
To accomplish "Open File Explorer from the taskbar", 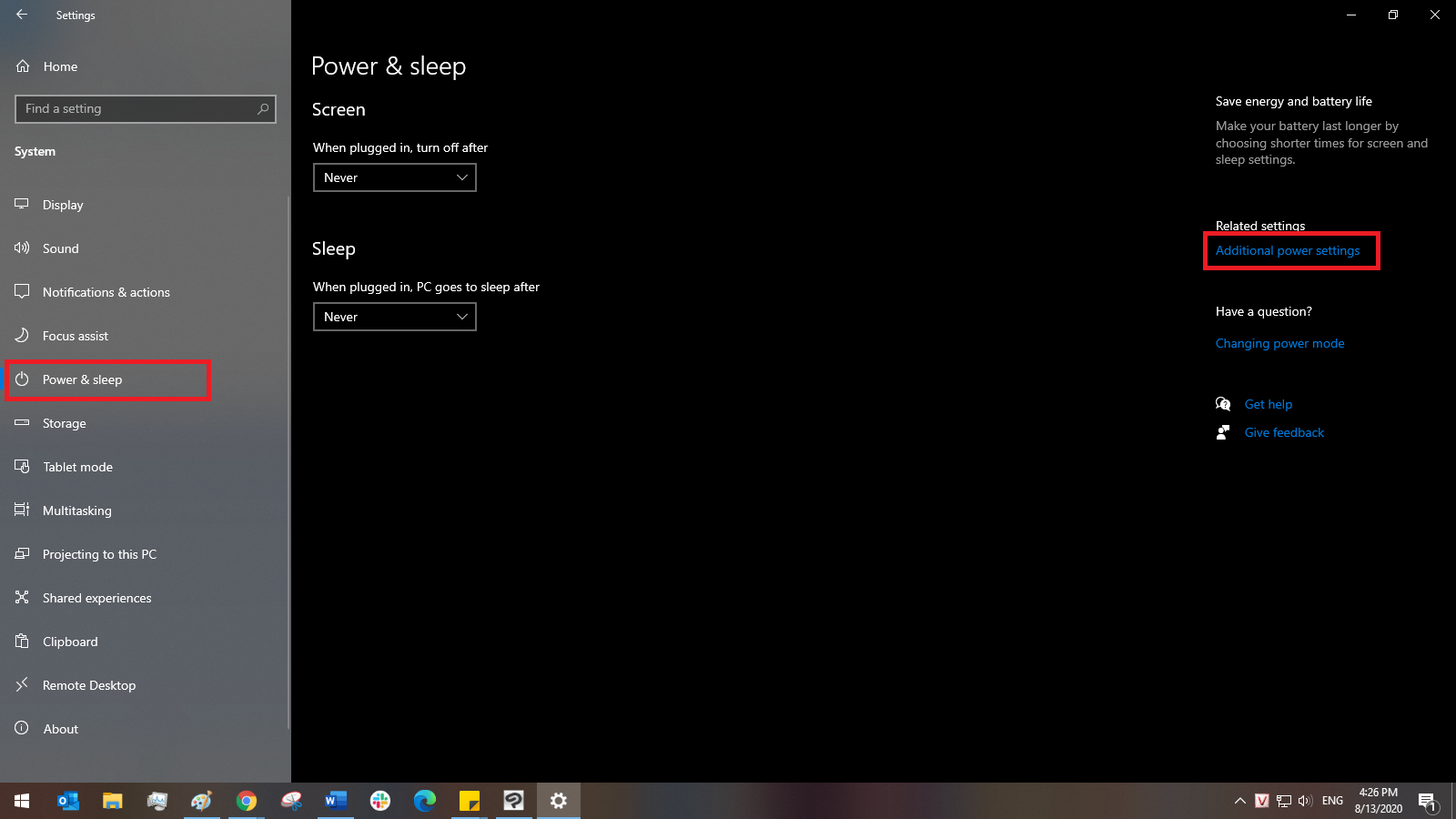I will pyautogui.click(x=113, y=801).
